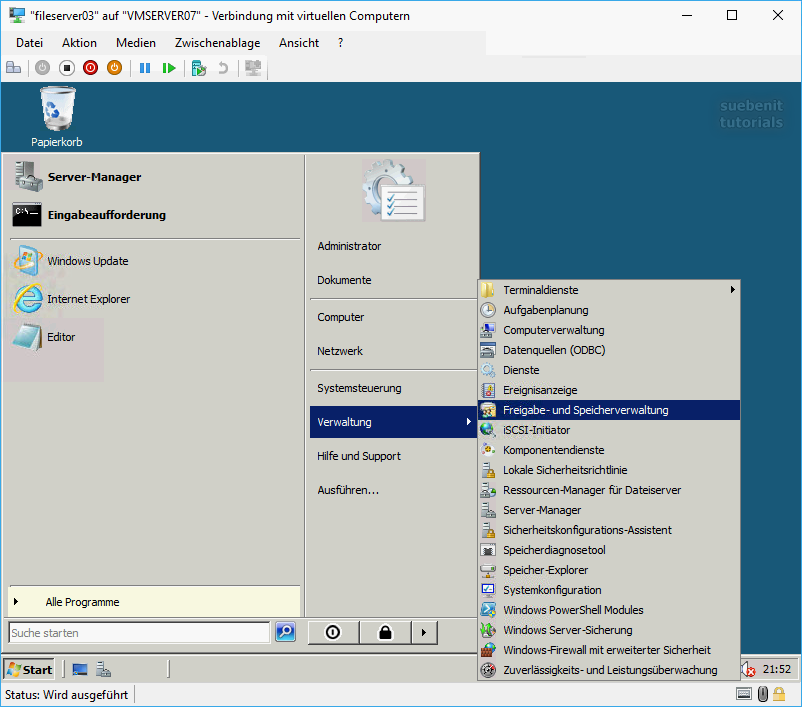Pause the virtual machine

(x=145, y=68)
